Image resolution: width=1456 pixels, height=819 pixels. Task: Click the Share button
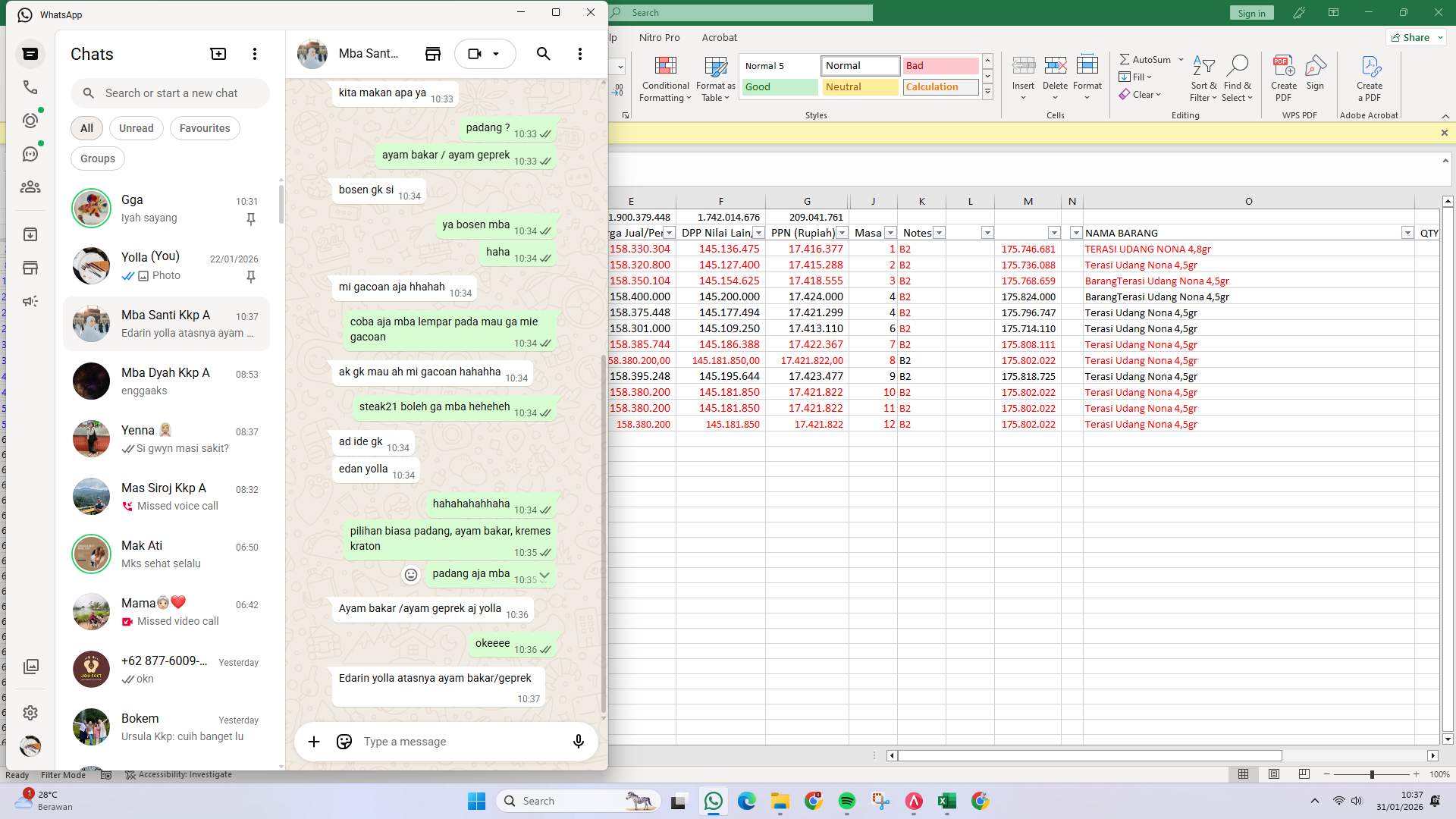1415,37
